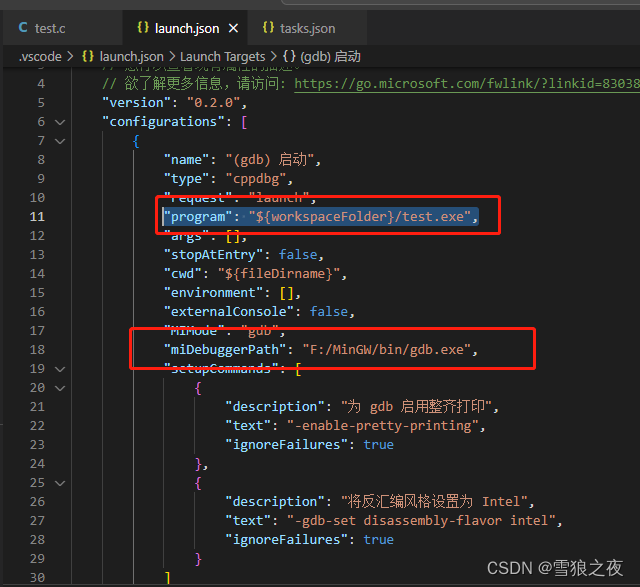Click -gdb-set disassembly-flavor intel text value
The image size is (640, 587).
(x=421, y=521)
